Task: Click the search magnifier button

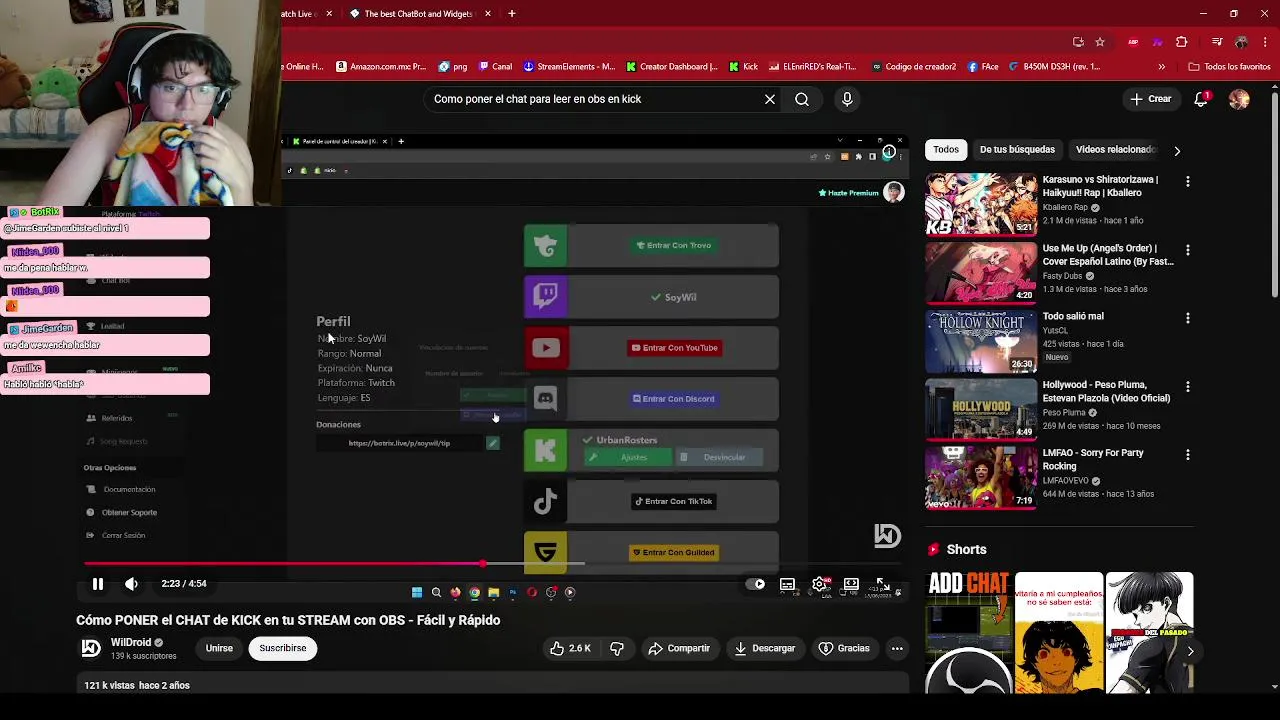Action: tap(802, 99)
